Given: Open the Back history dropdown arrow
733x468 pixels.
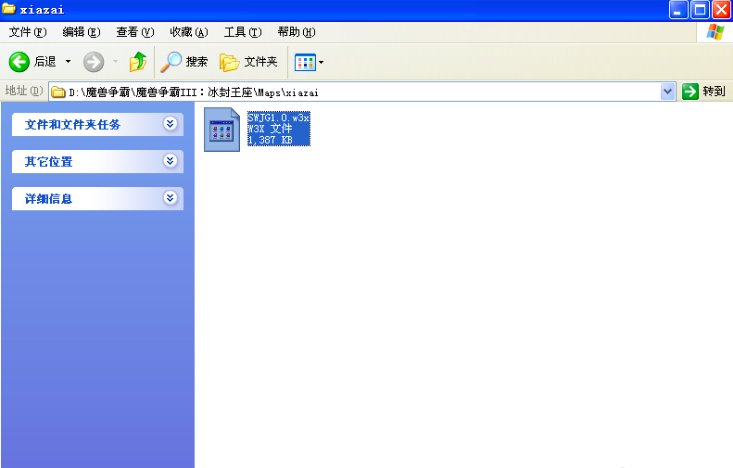Looking at the screenshot, I should click(x=68, y=62).
